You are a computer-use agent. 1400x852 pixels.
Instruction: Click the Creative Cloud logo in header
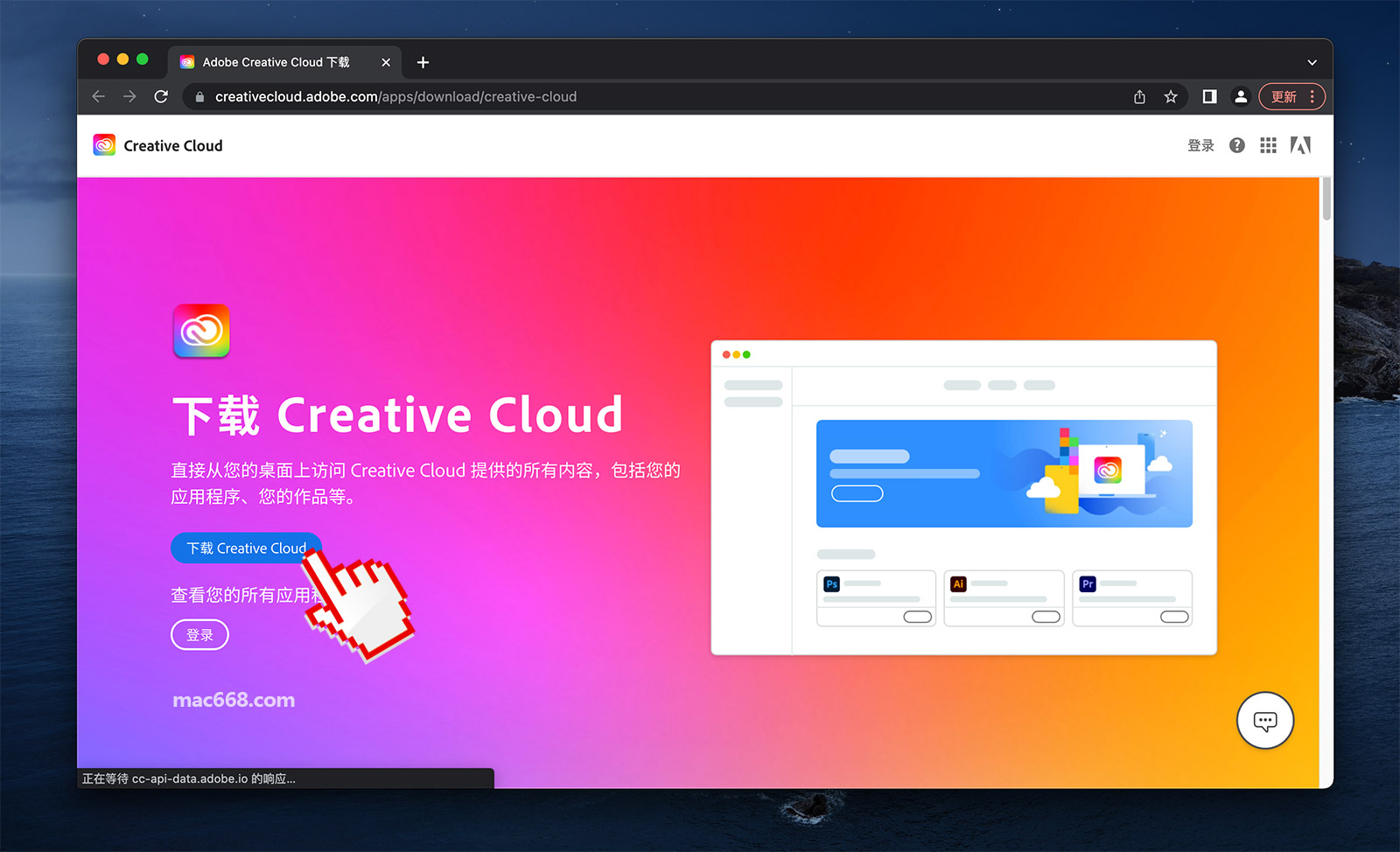[104, 145]
